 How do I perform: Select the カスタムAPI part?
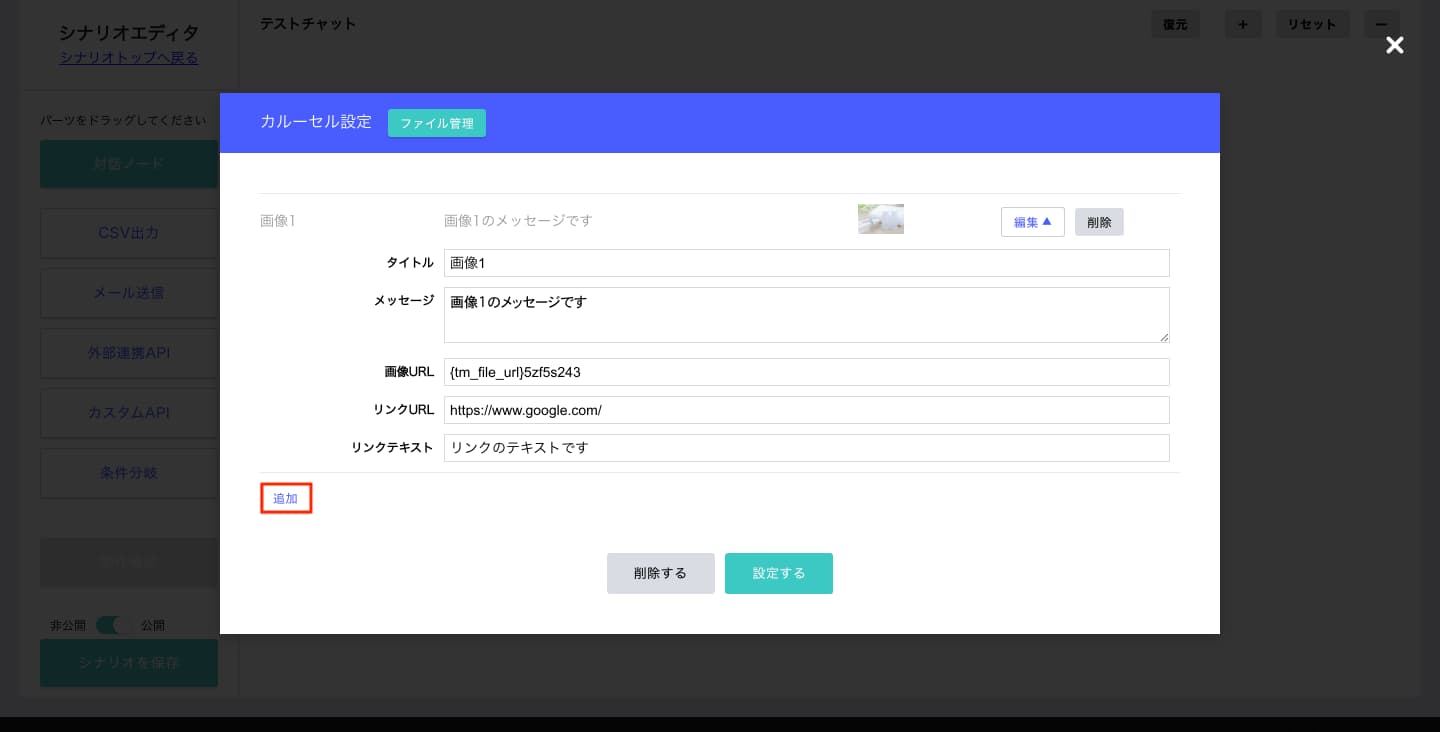[x=129, y=413]
